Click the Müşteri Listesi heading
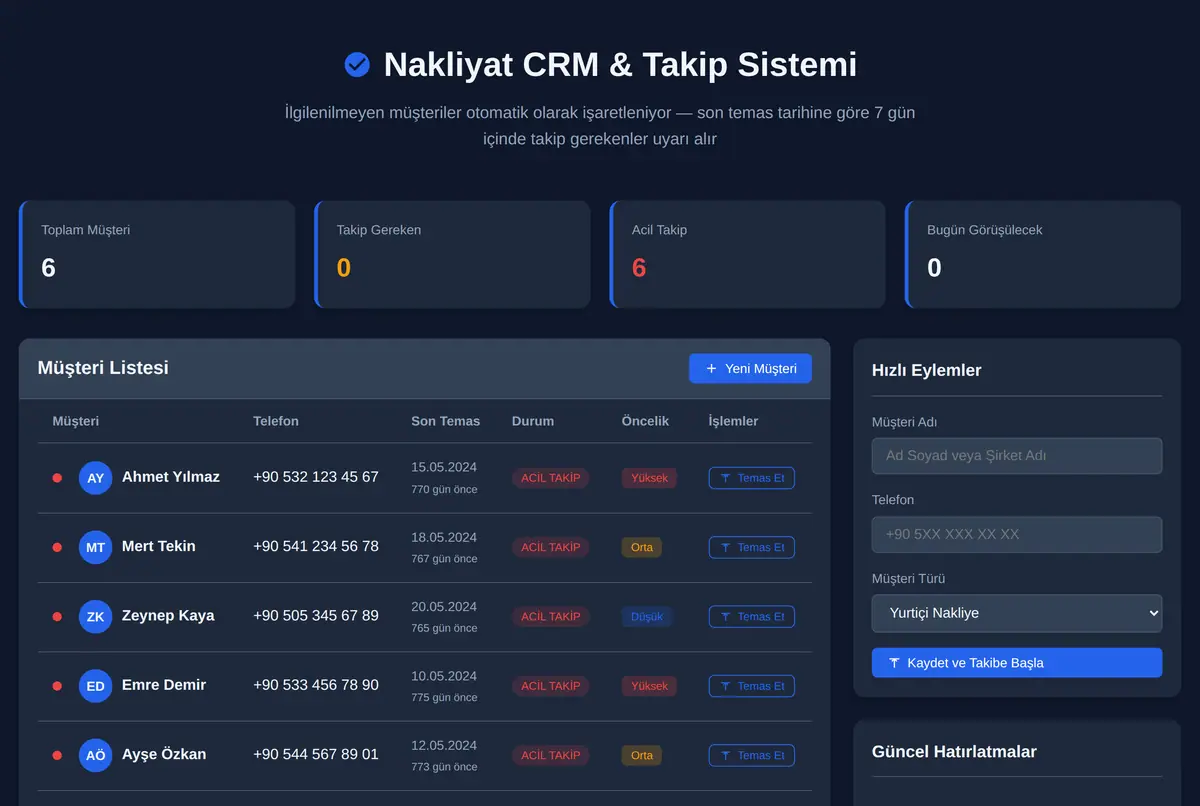The width and height of the screenshot is (1200, 806). pos(103,368)
